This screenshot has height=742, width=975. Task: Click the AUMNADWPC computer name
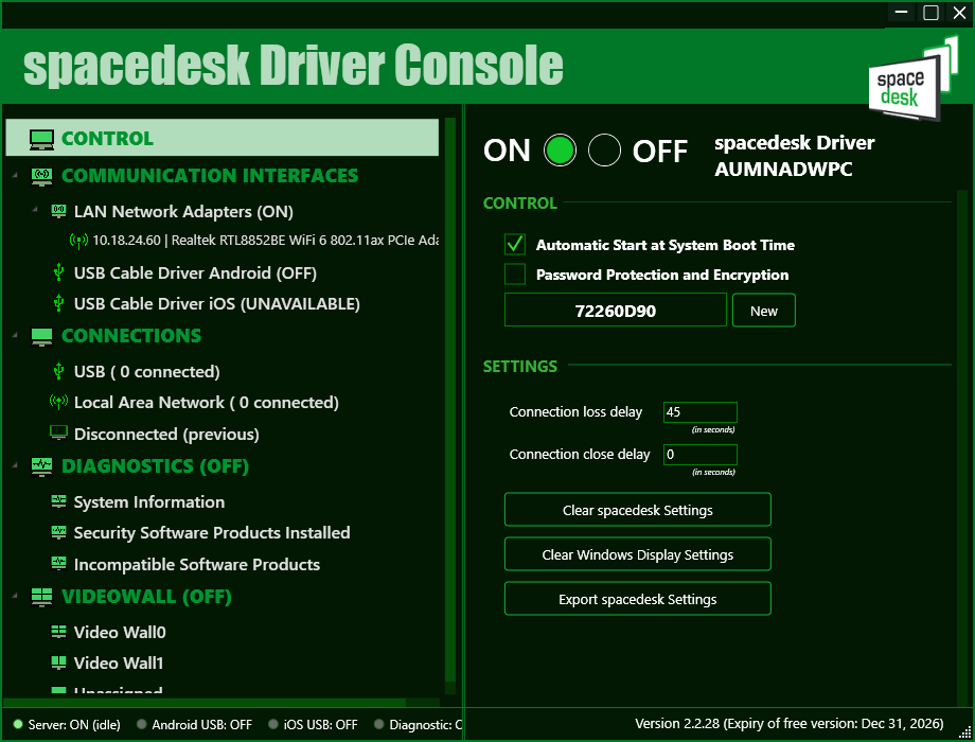click(783, 169)
